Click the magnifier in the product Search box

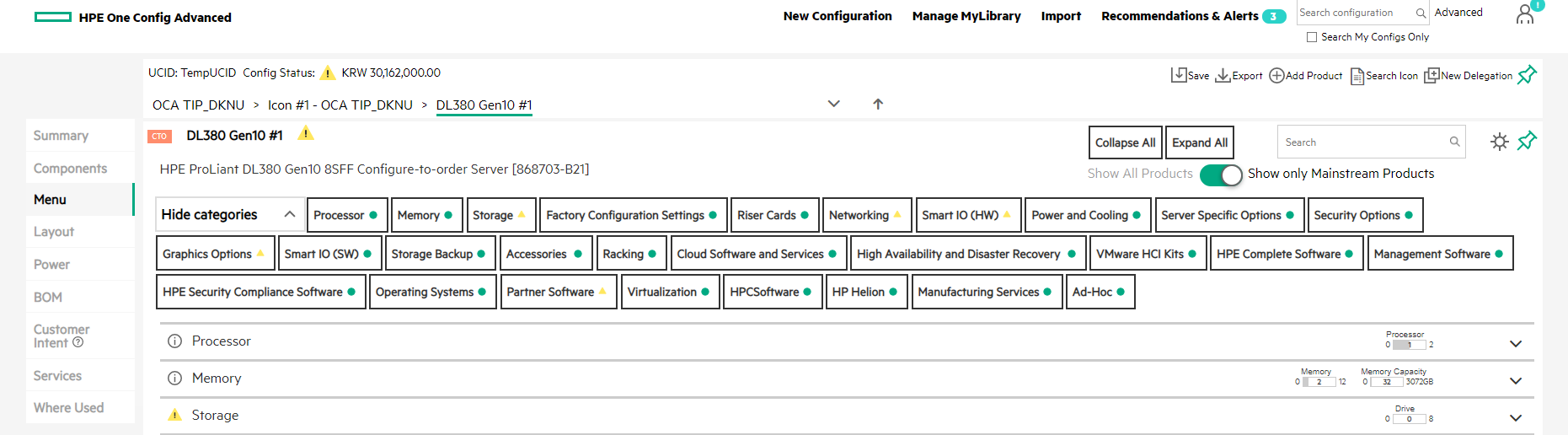coord(1454,142)
